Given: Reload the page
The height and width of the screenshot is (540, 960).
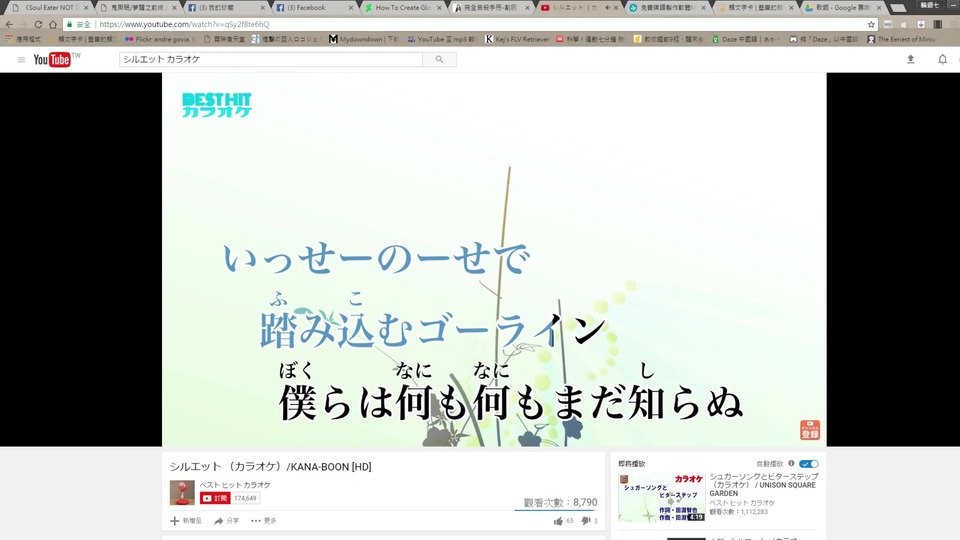Looking at the screenshot, I should [38, 24].
